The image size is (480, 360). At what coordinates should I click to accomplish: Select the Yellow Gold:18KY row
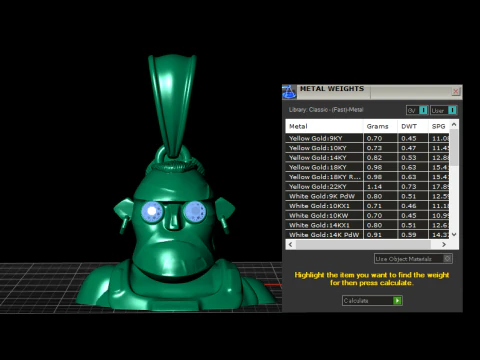[367, 167]
